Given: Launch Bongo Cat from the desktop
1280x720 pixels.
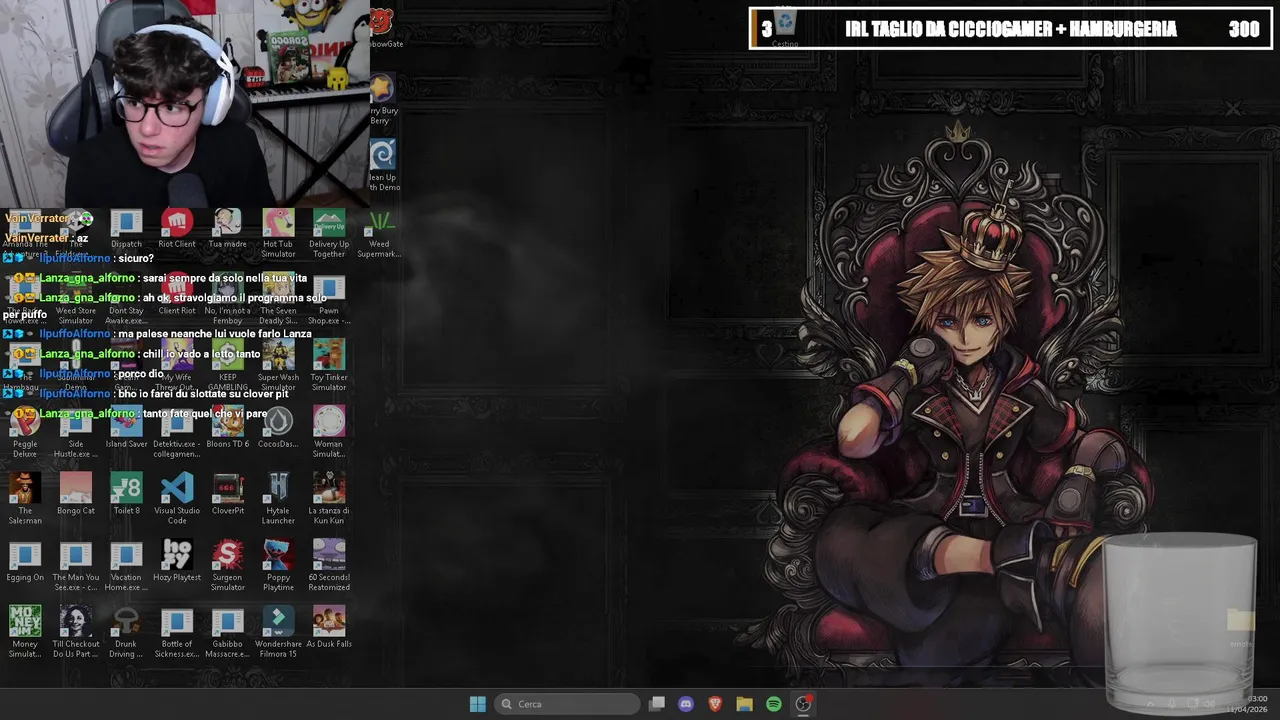Looking at the screenshot, I should click(x=76, y=496).
